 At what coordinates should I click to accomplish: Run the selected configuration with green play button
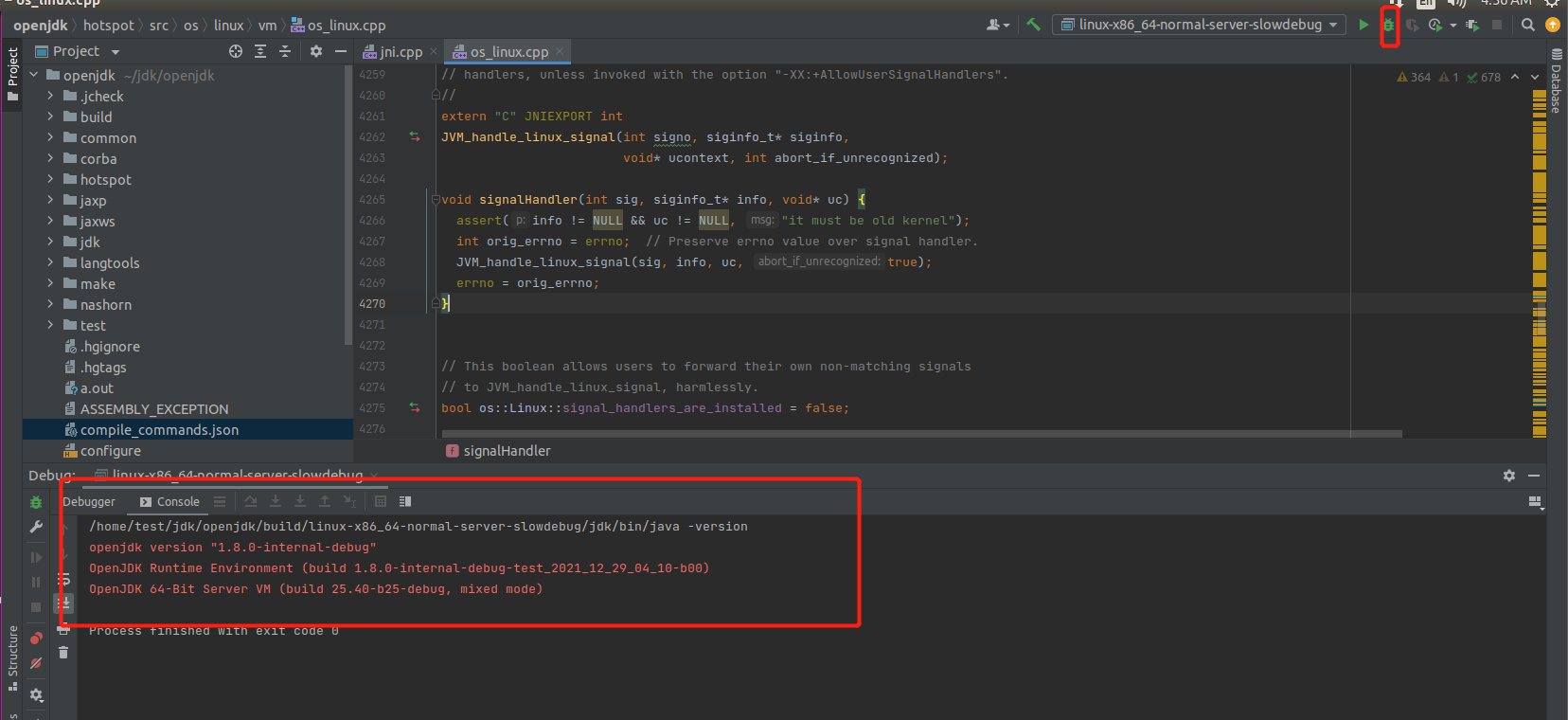pyautogui.click(x=1363, y=25)
